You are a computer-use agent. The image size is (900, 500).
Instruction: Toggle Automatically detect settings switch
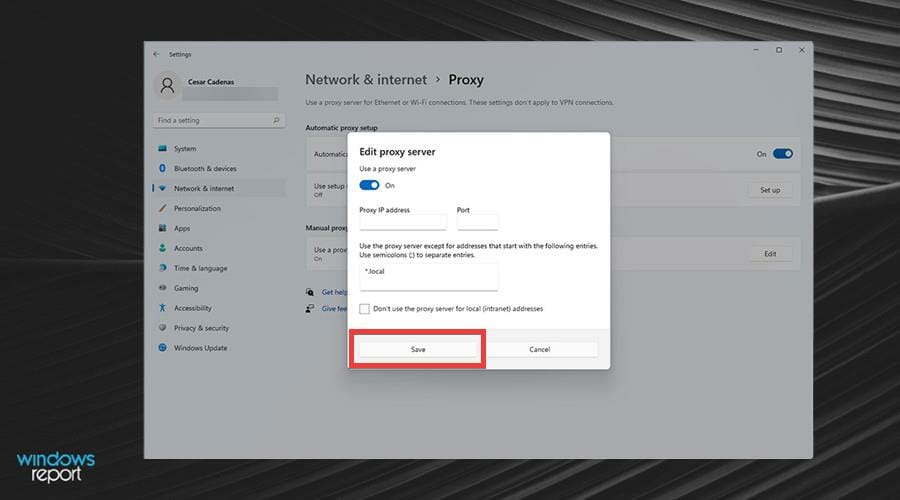pyautogui.click(x=783, y=153)
